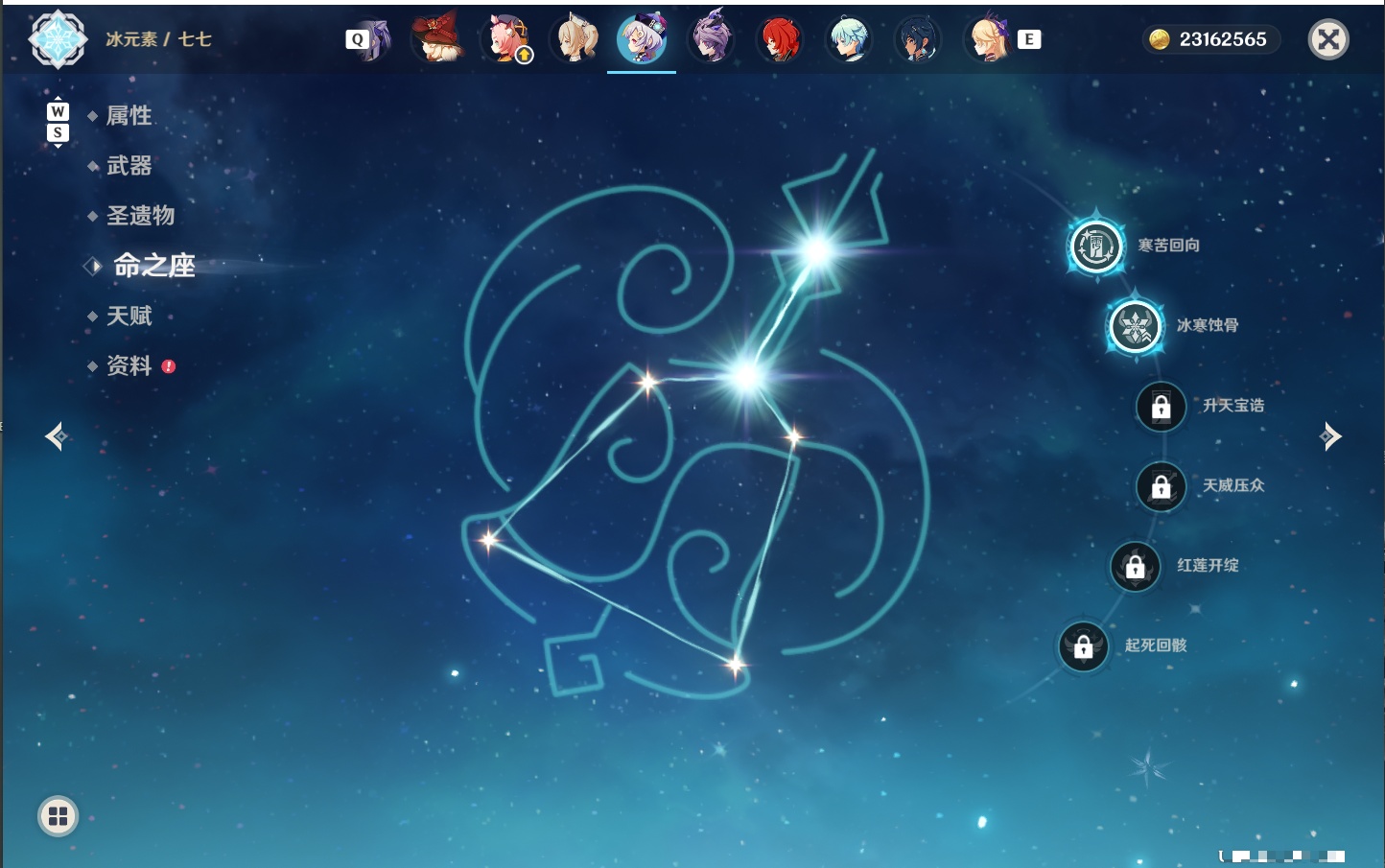Viewport: 1385px width, 868px height.
Task: Open the 属性 attributes menu
Action: pyautogui.click(x=129, y=116)
